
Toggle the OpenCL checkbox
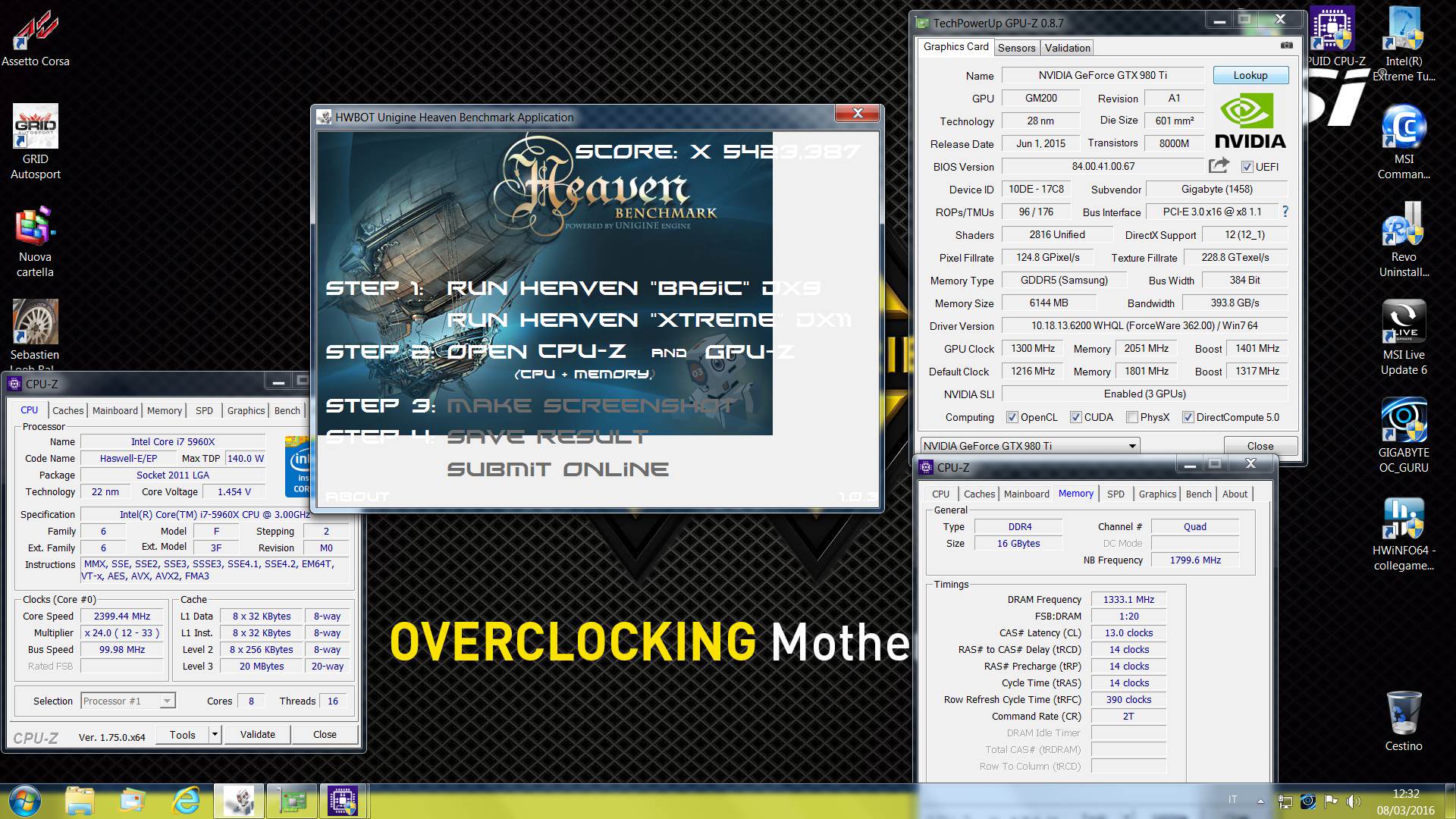tap(1012, 417)
